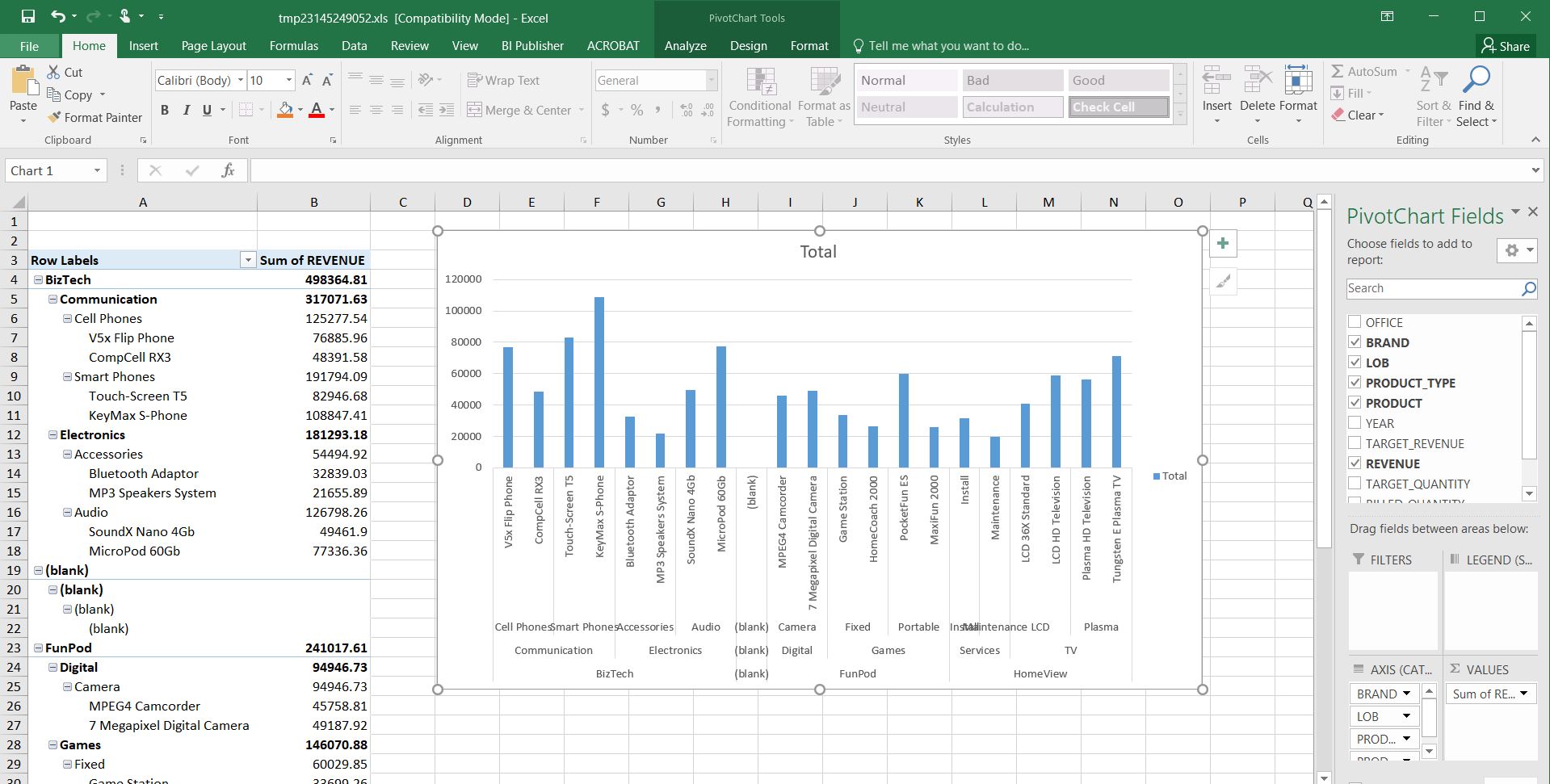The image size is (1550, 784).
Task: Open the Chart Styles brush button
Action: point(1223,282)
